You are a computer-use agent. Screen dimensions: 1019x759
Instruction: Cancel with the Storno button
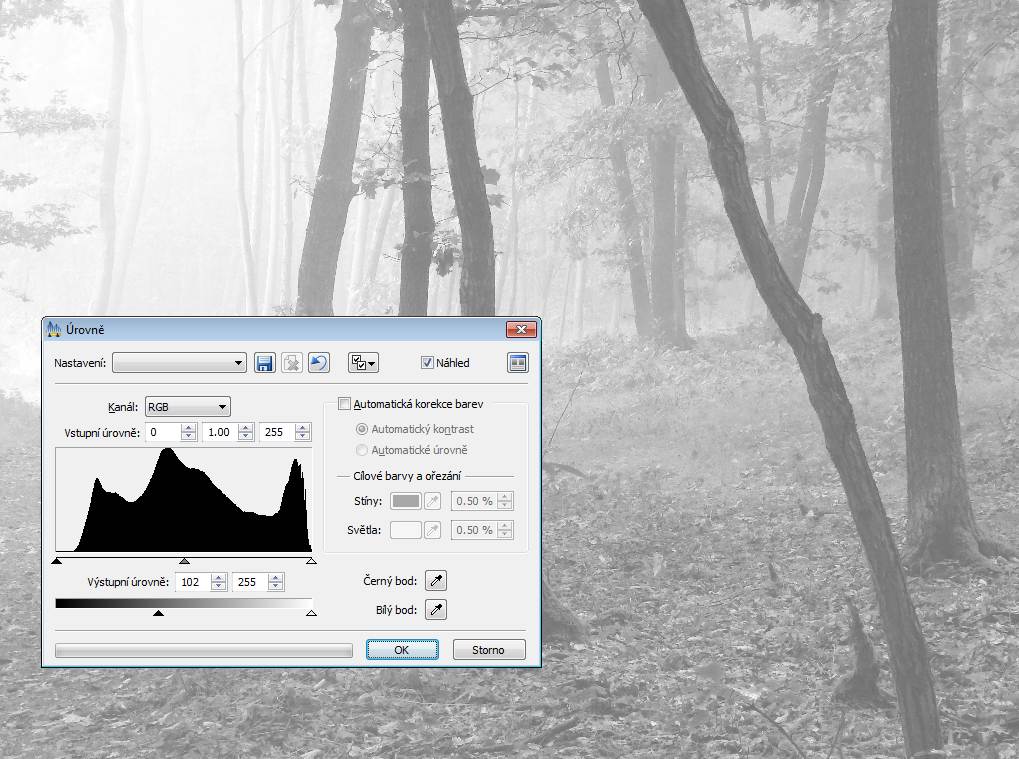pos(488,650)
